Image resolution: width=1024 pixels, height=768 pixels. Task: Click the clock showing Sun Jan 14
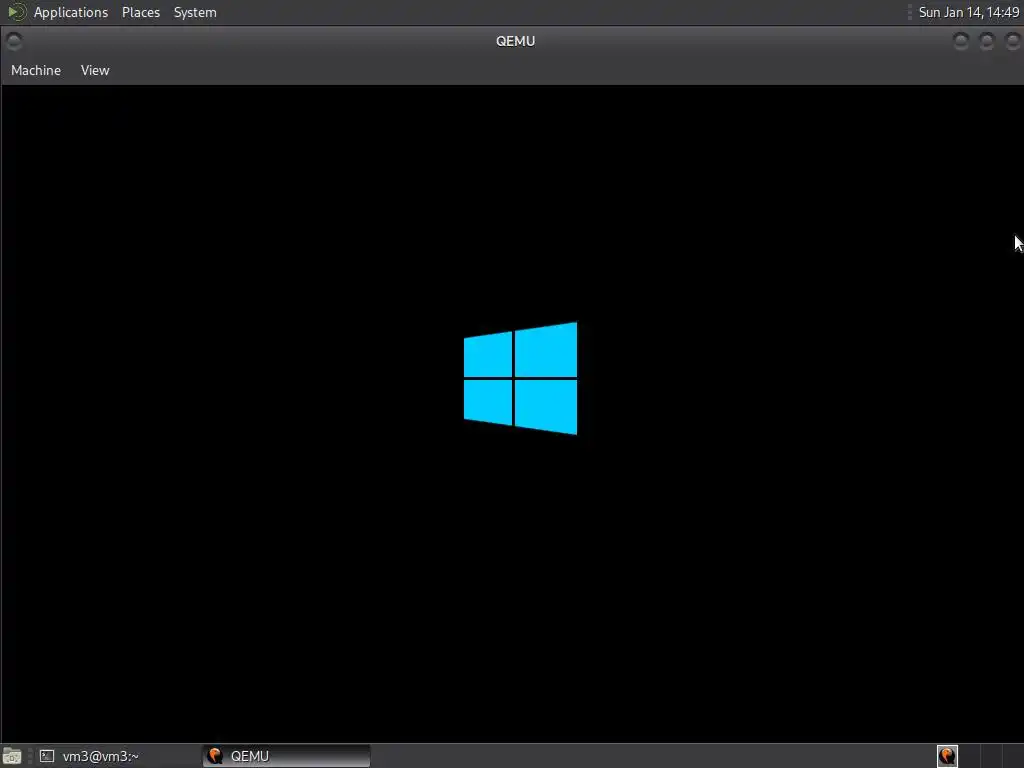coord(968,12)
